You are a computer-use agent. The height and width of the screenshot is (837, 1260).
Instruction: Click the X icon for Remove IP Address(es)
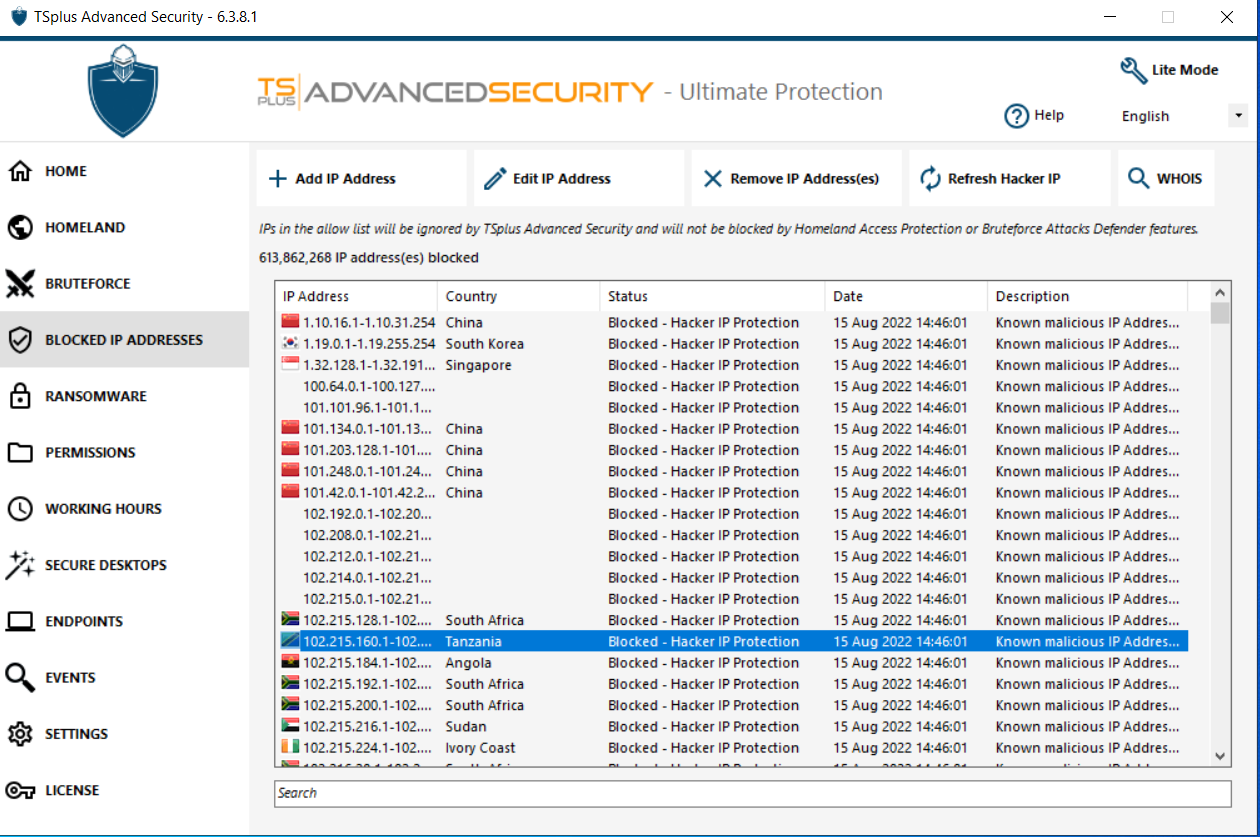tap(713, 179)
